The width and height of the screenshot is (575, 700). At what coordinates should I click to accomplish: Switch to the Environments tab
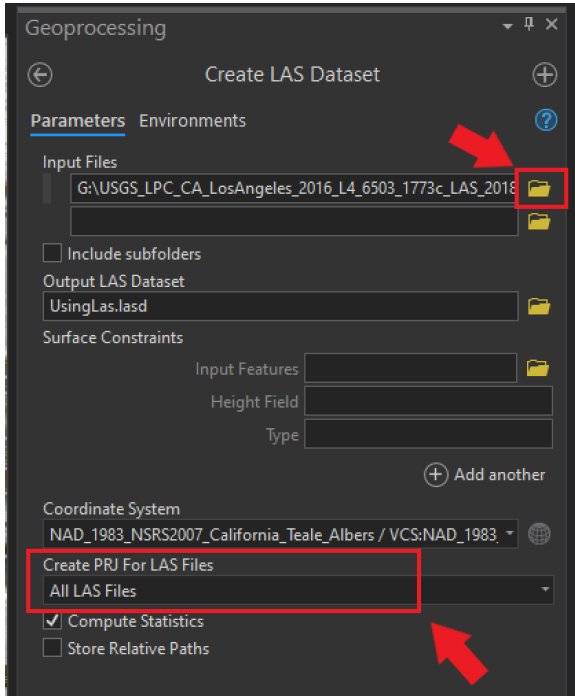[192, 121]
